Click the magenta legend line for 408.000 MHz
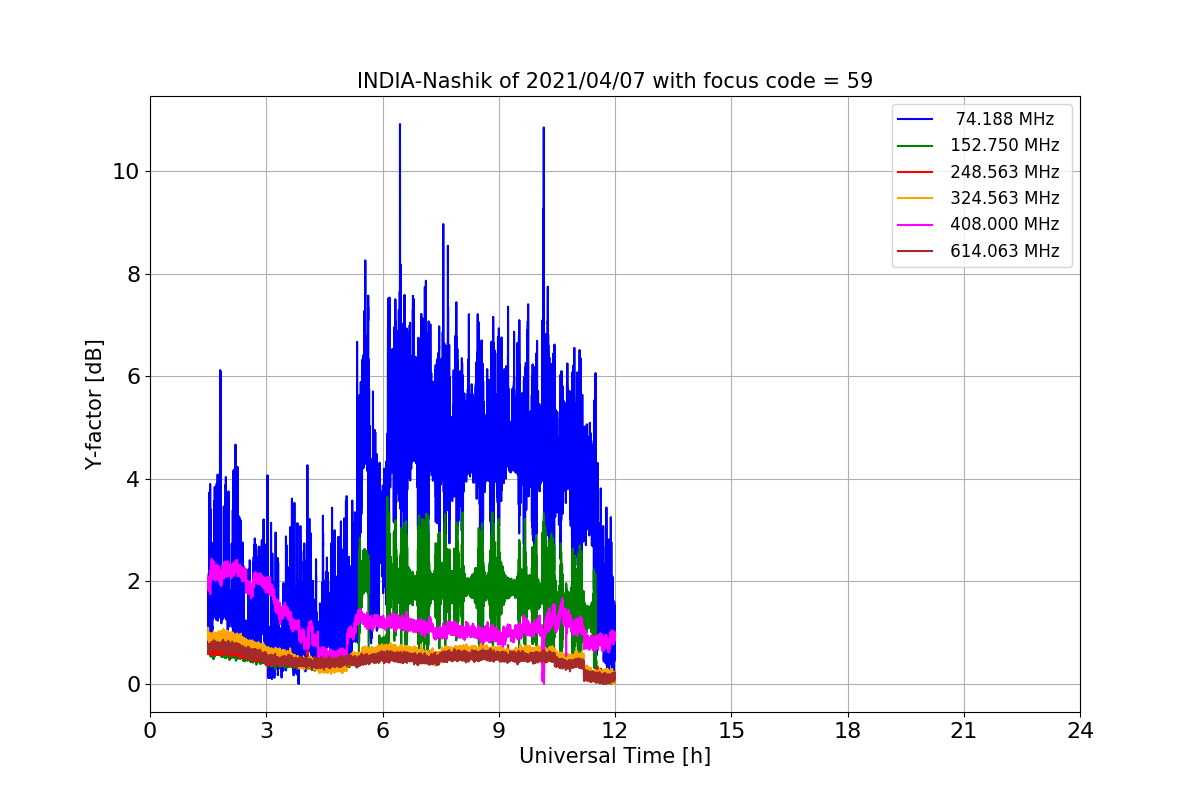Screen dimensions: 1200x800 click(x=915, y=225)
